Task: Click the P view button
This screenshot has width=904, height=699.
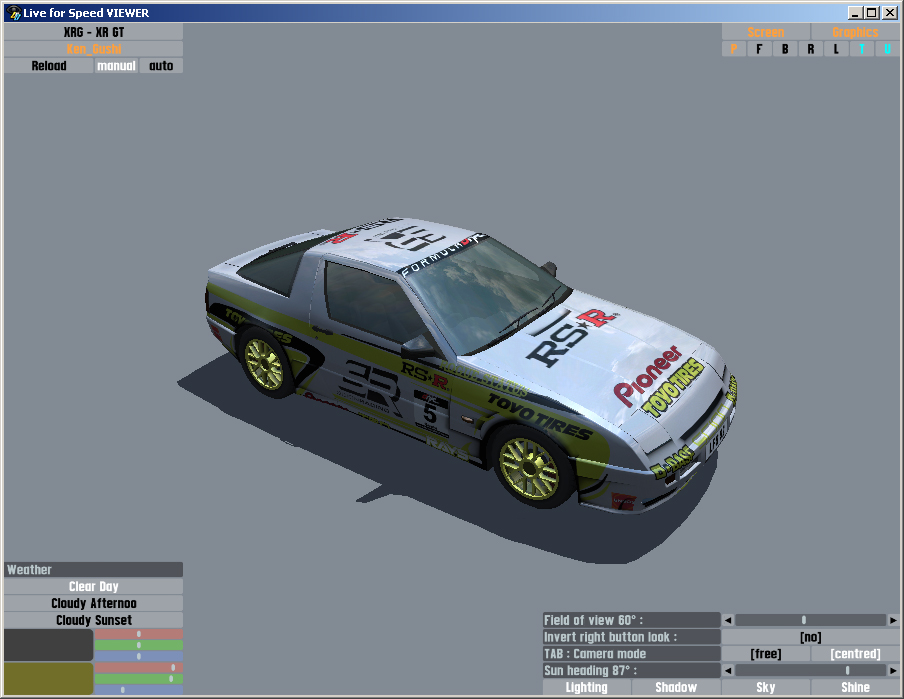Action: 734,49
